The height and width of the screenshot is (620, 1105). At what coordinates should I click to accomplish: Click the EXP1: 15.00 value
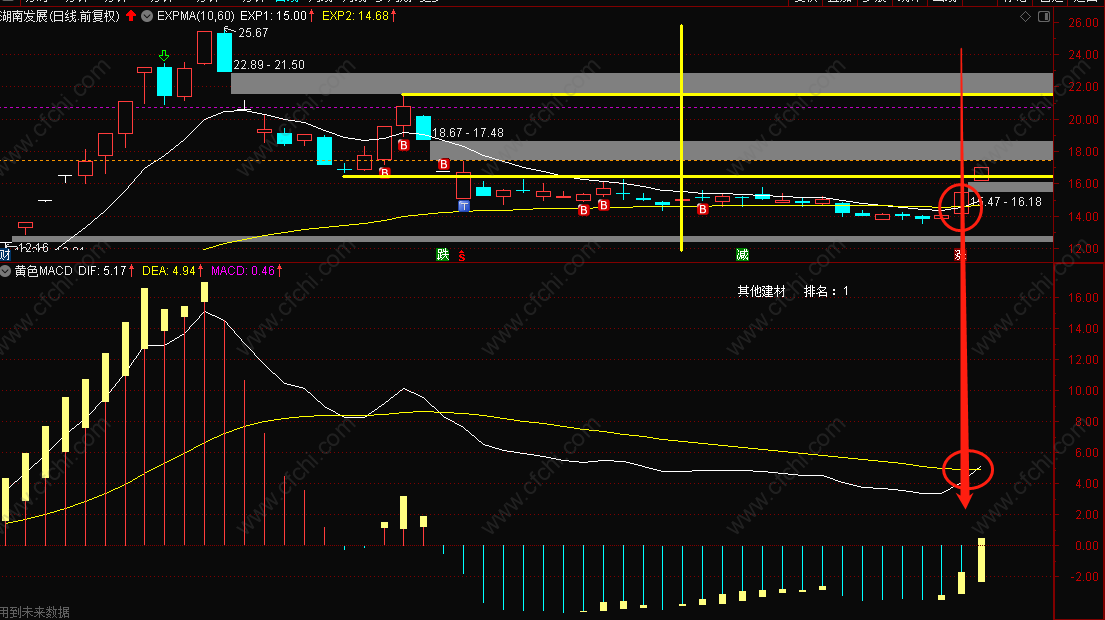(x=273, y=16)
